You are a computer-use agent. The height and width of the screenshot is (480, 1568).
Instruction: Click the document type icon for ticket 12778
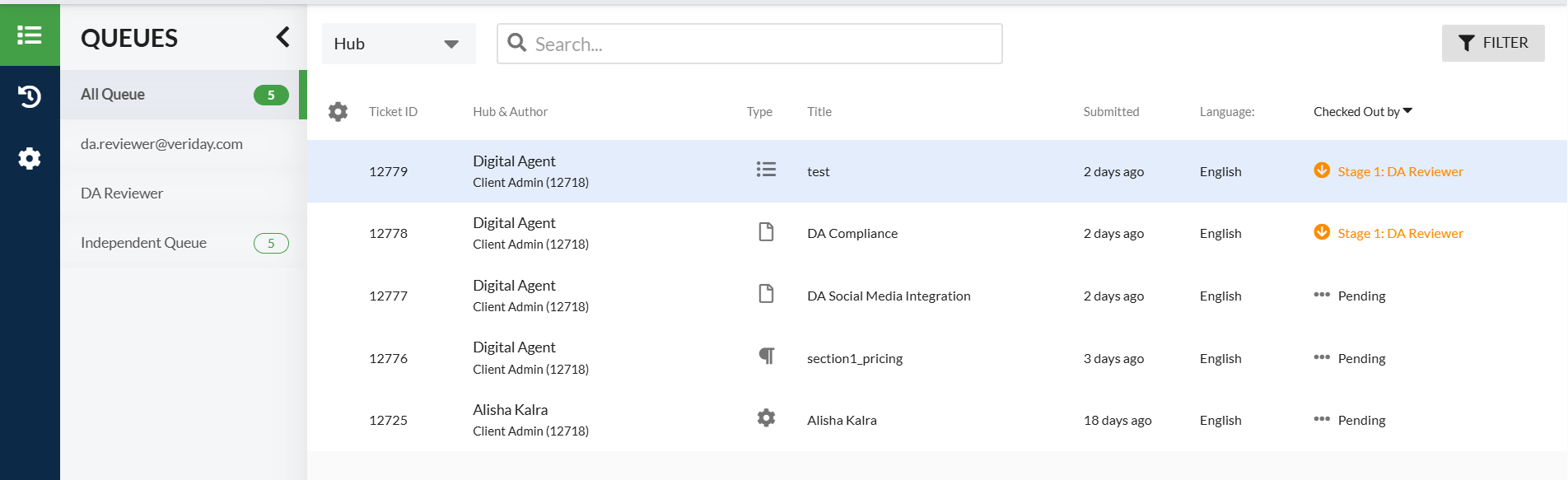(x=766, y=232)
